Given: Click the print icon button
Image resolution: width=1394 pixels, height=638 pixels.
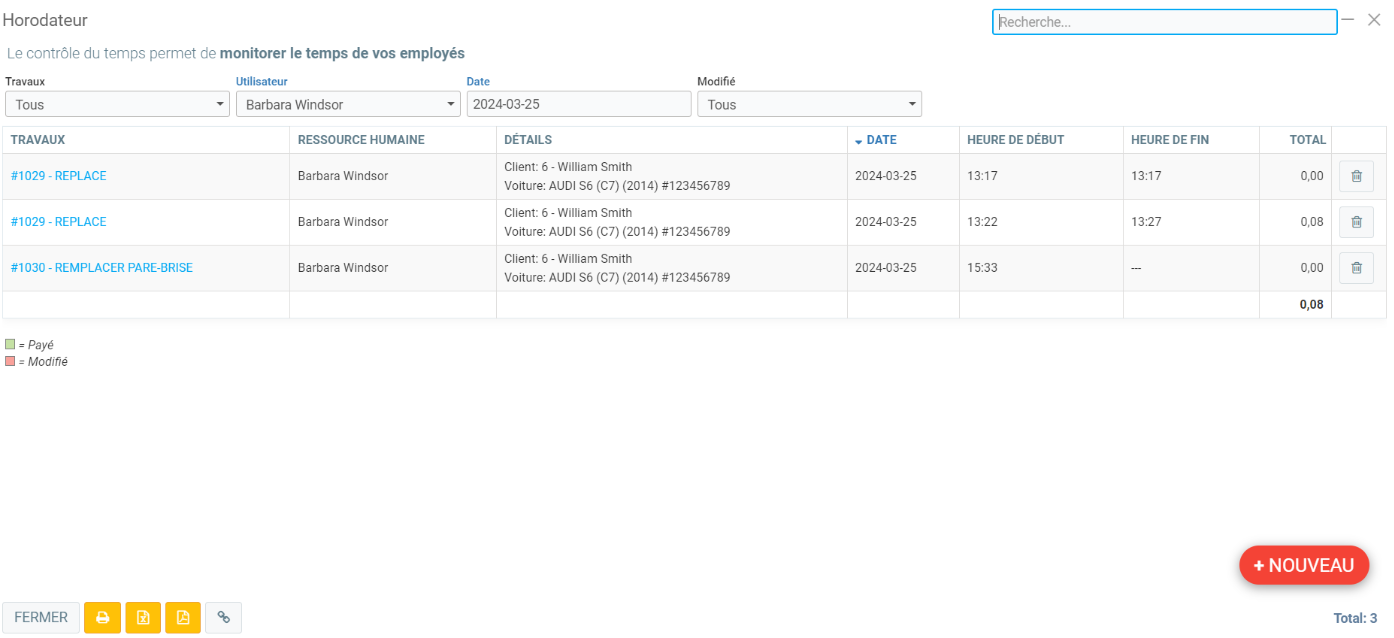Looking at the screenshot, I should (102, 618).
